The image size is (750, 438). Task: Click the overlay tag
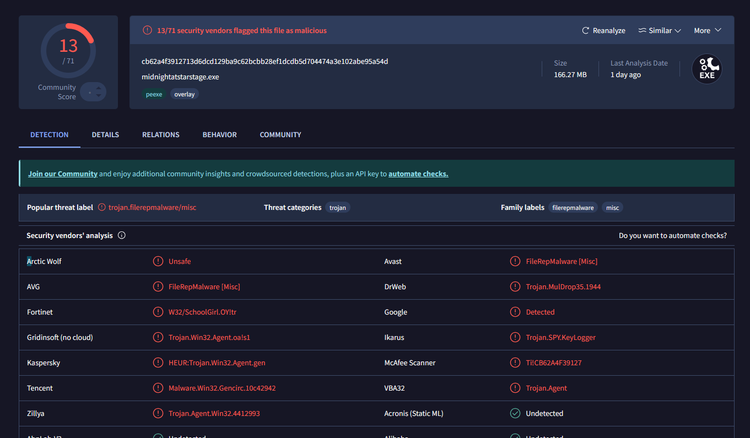coord(184,95)
